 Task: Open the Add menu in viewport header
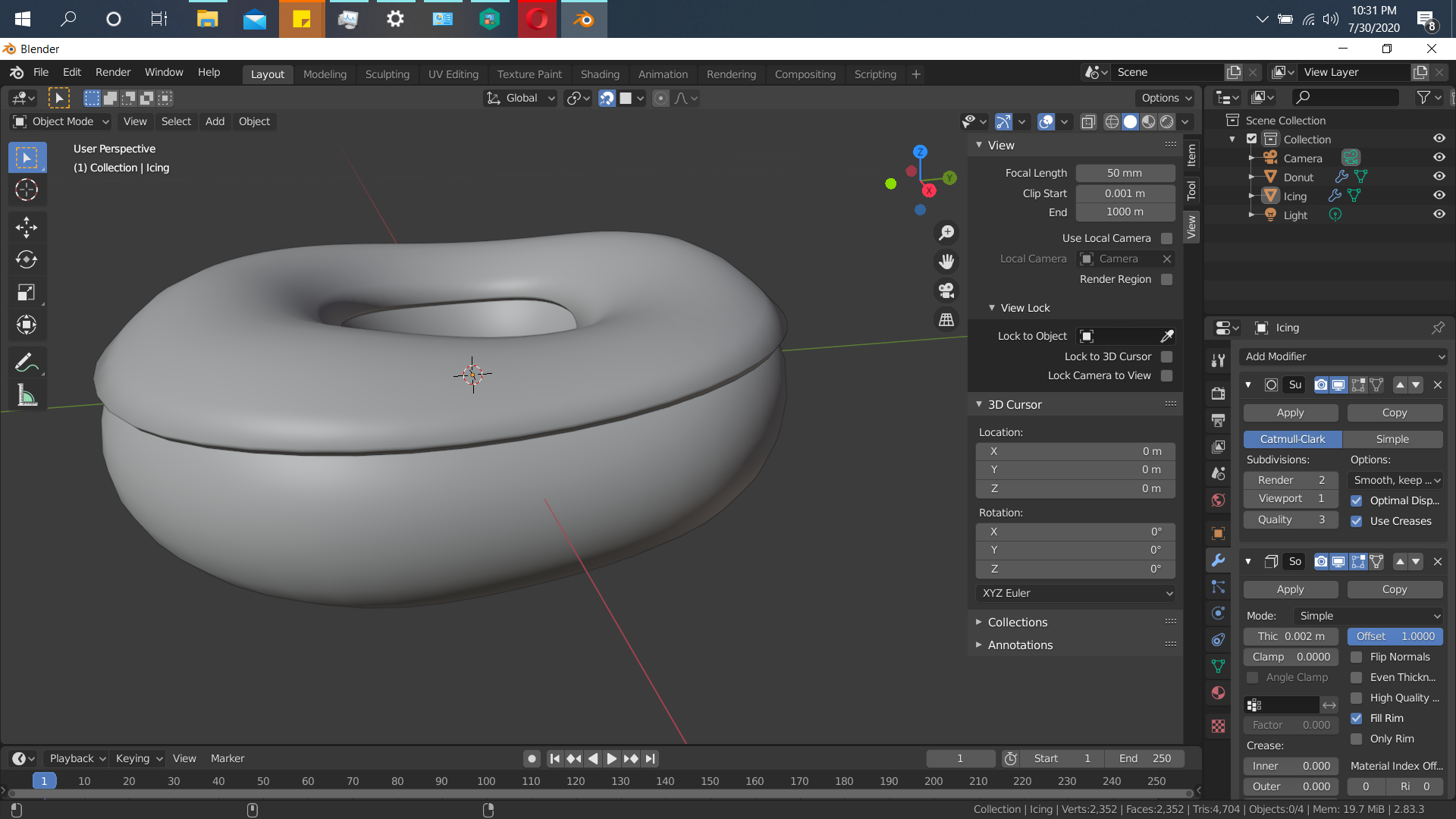click(x=215, y=121)
